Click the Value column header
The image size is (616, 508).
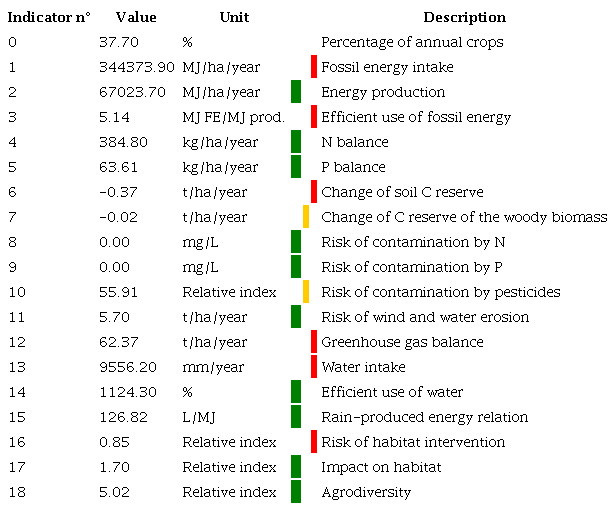(136, 17)
